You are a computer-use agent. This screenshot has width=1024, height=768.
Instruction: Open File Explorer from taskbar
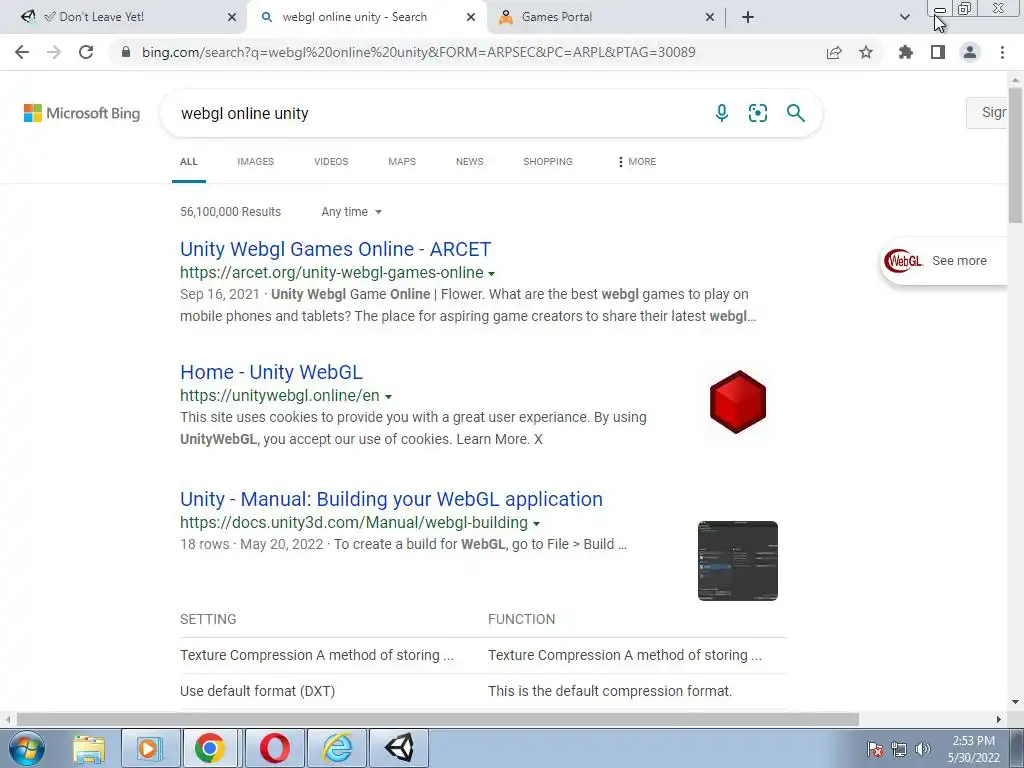click(x=89, y=748)
